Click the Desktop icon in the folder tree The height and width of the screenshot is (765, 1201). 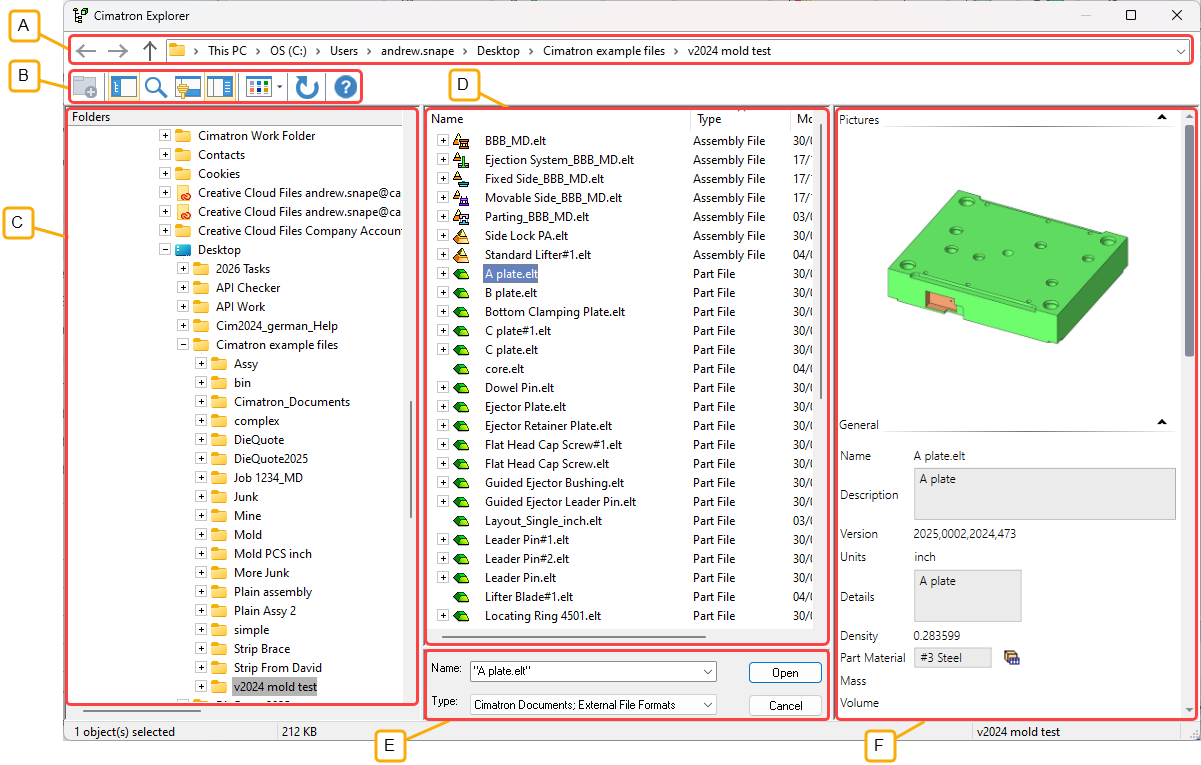(x=183, y=250)
